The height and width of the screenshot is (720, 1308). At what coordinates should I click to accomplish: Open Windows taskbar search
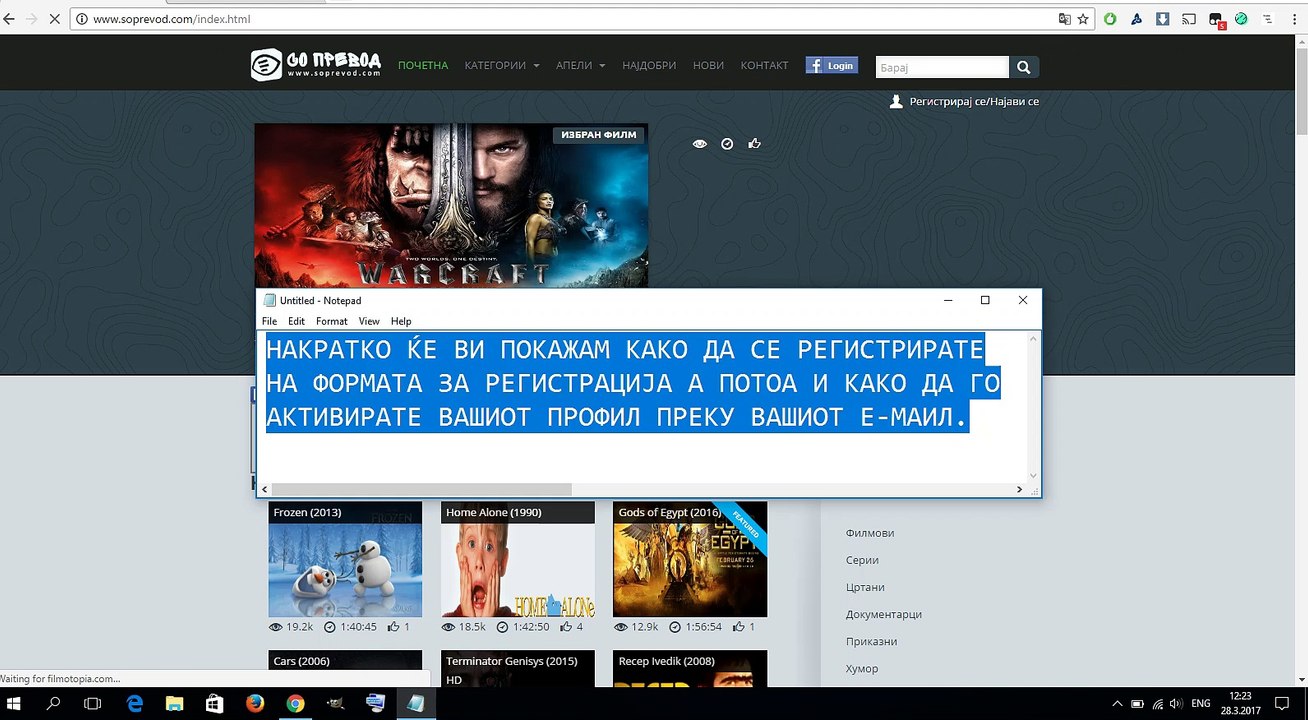pyautogui.click(x=54, y=704)
